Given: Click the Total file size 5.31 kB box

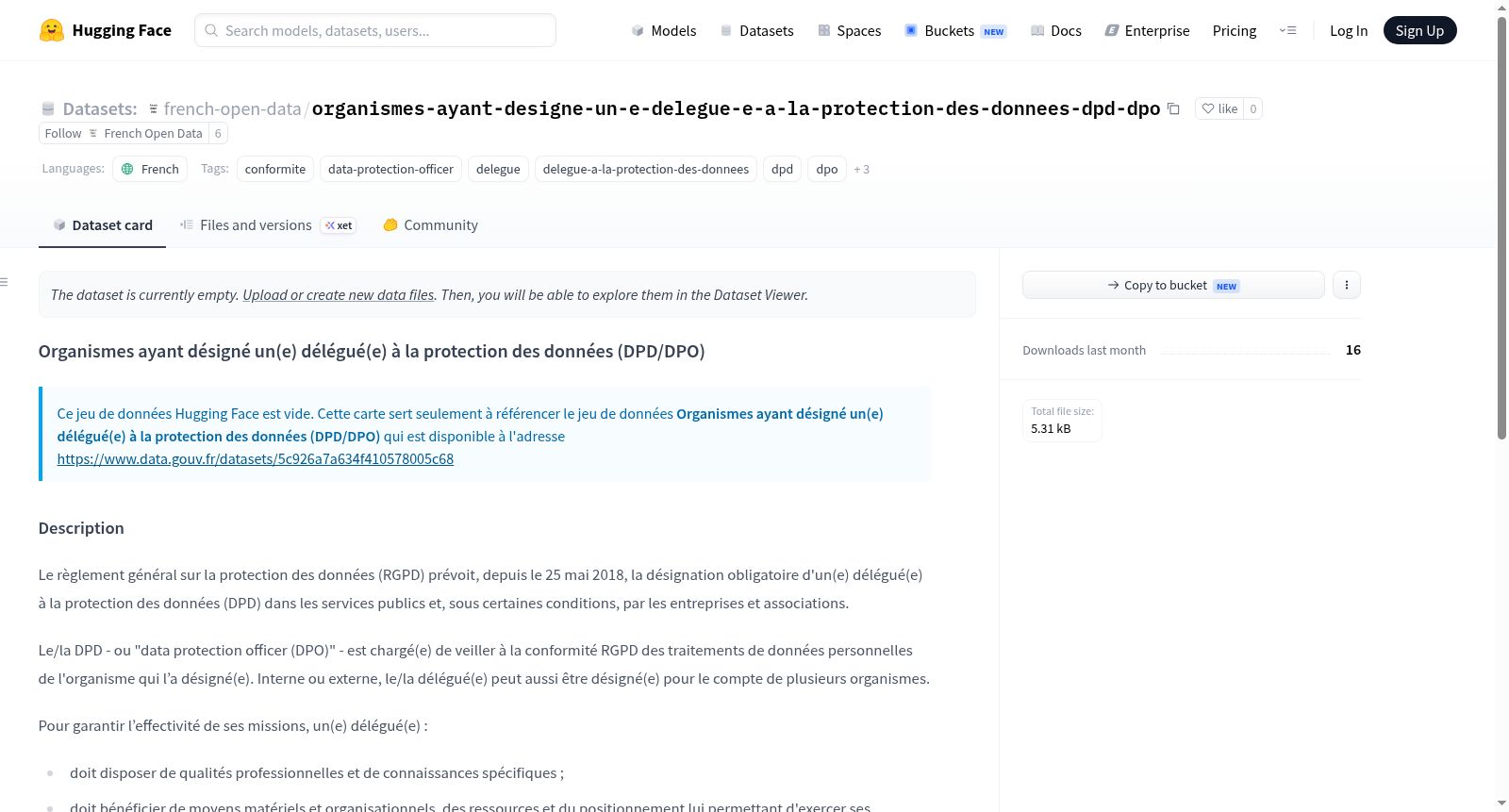Looking at the screenshot, I should pos(1063,421).
